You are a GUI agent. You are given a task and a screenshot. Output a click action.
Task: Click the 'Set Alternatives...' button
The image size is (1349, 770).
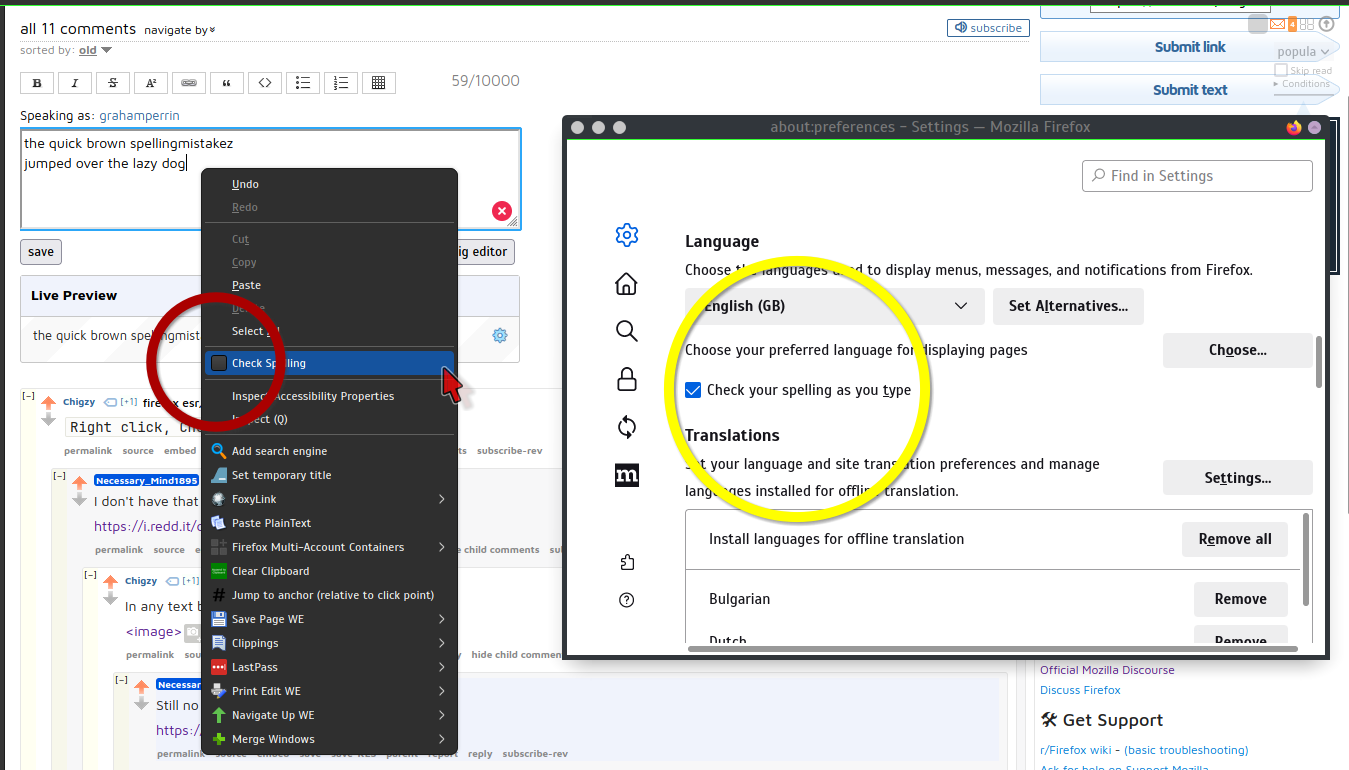point(1067,306)
